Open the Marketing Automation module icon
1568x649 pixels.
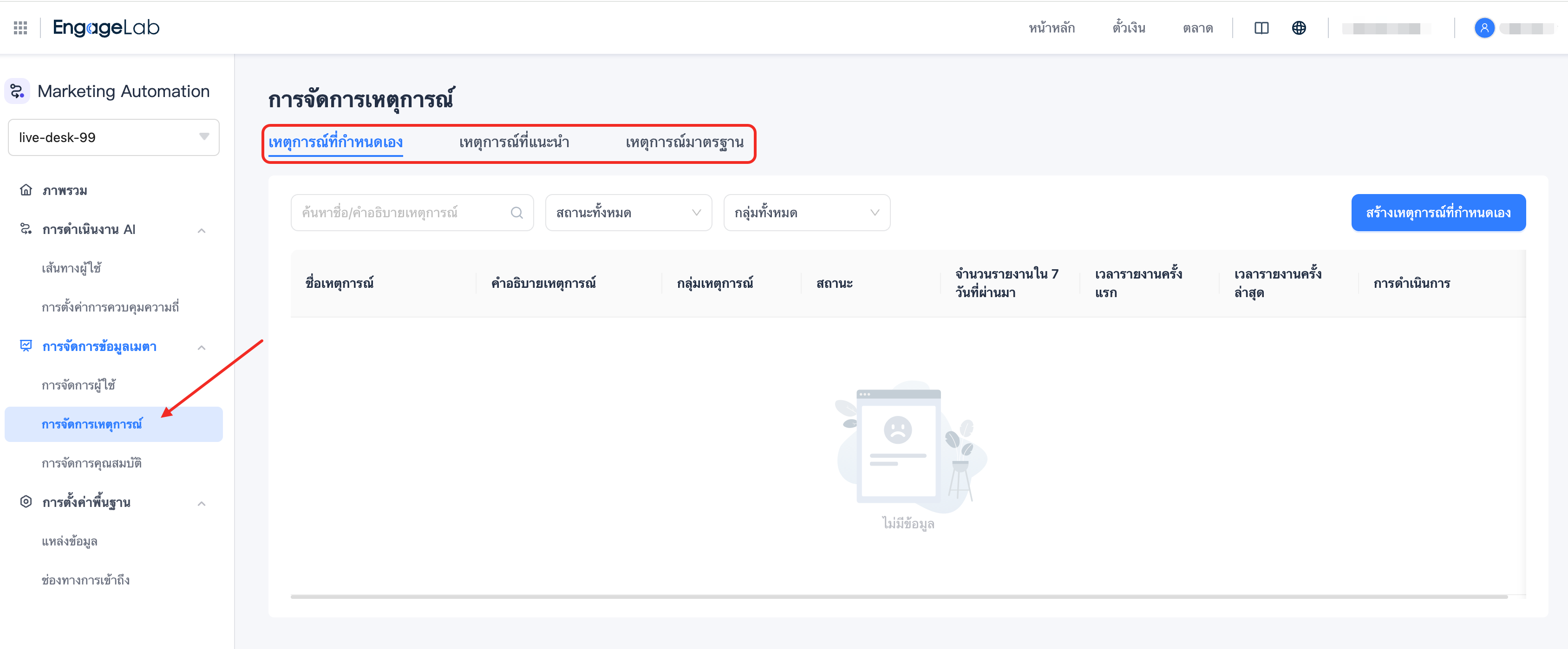[16, 91]
